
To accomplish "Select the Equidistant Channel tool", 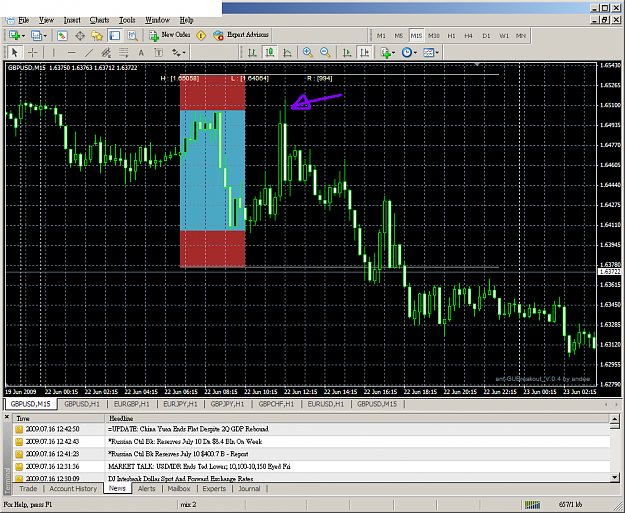I will (x=106, y=52).
